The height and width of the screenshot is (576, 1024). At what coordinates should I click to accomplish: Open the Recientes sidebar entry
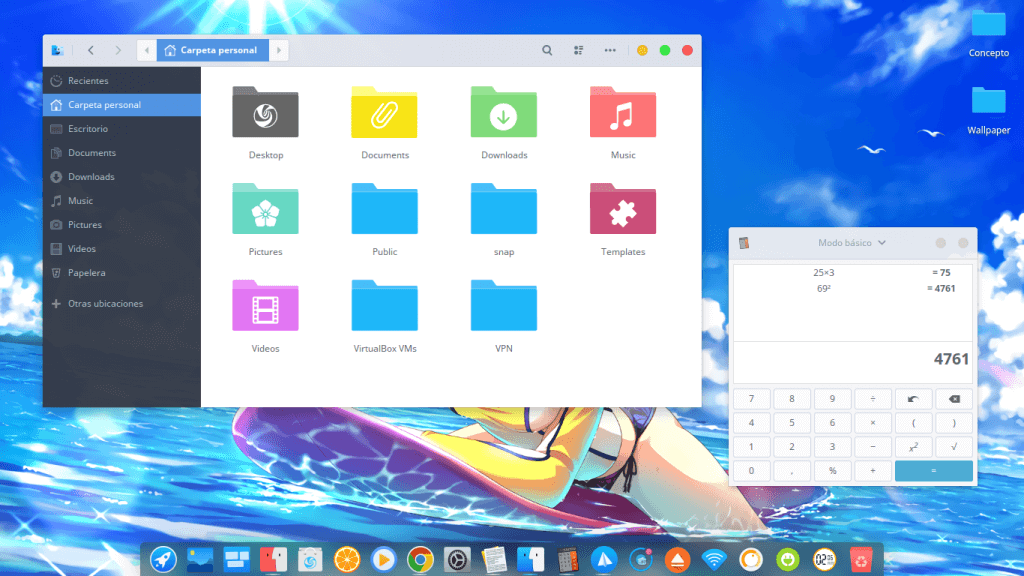[x=121, y=81]
